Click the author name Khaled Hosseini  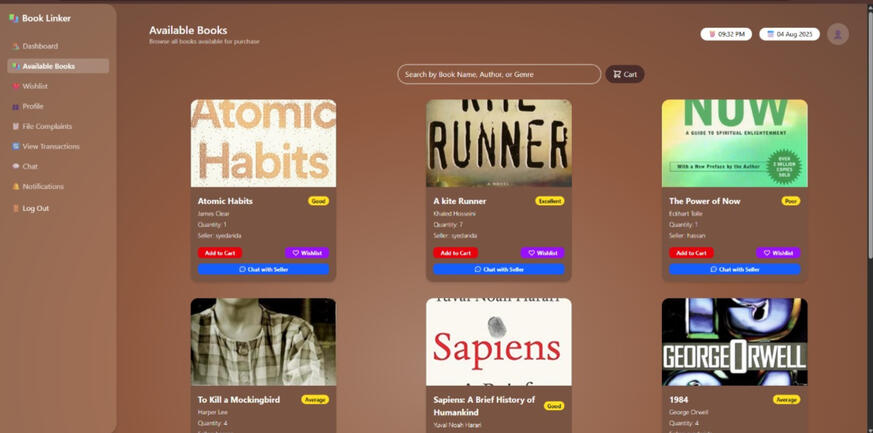point(454,214)
